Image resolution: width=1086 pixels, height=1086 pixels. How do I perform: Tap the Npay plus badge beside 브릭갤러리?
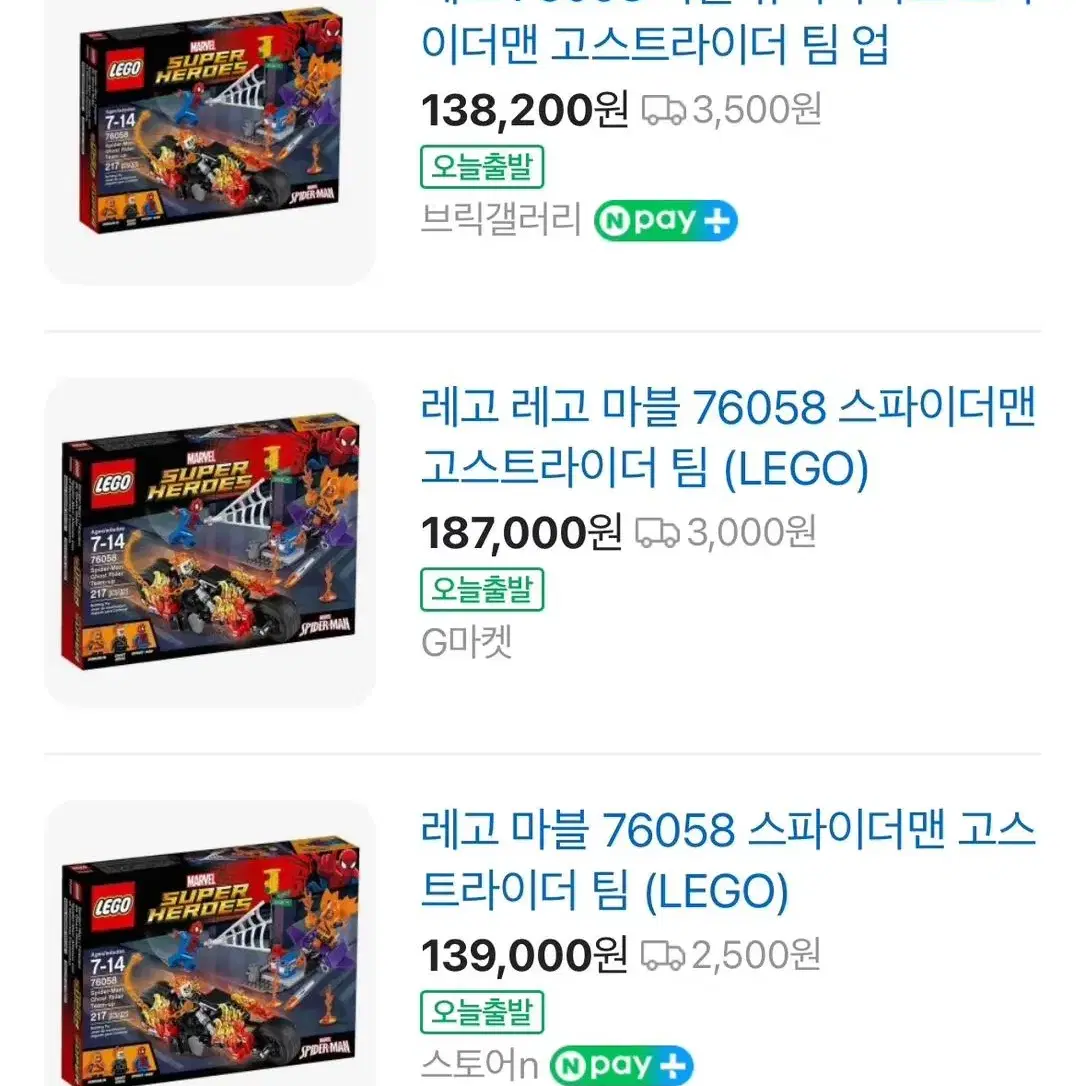[666, 221]
